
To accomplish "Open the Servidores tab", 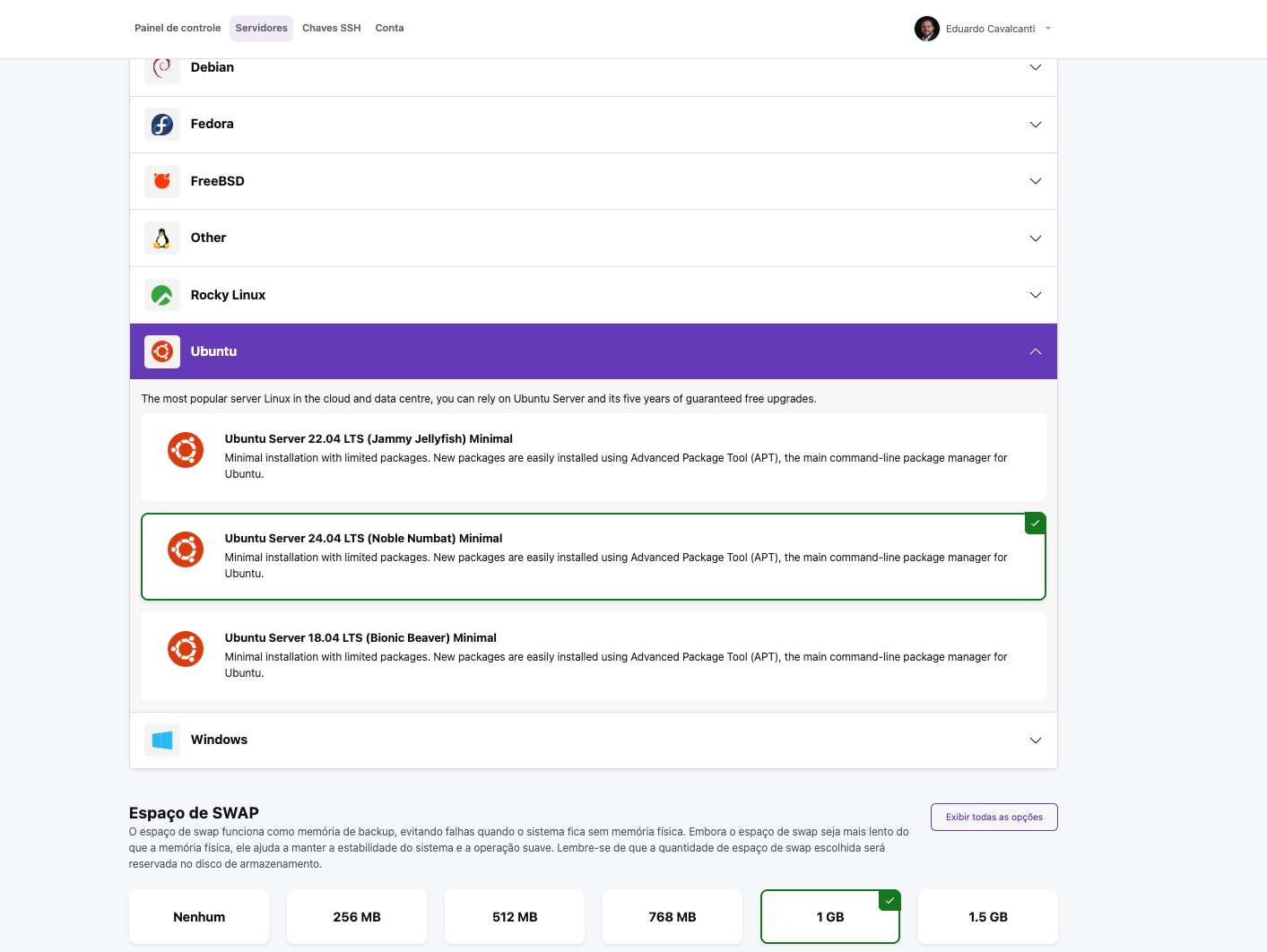I will 262,29.
